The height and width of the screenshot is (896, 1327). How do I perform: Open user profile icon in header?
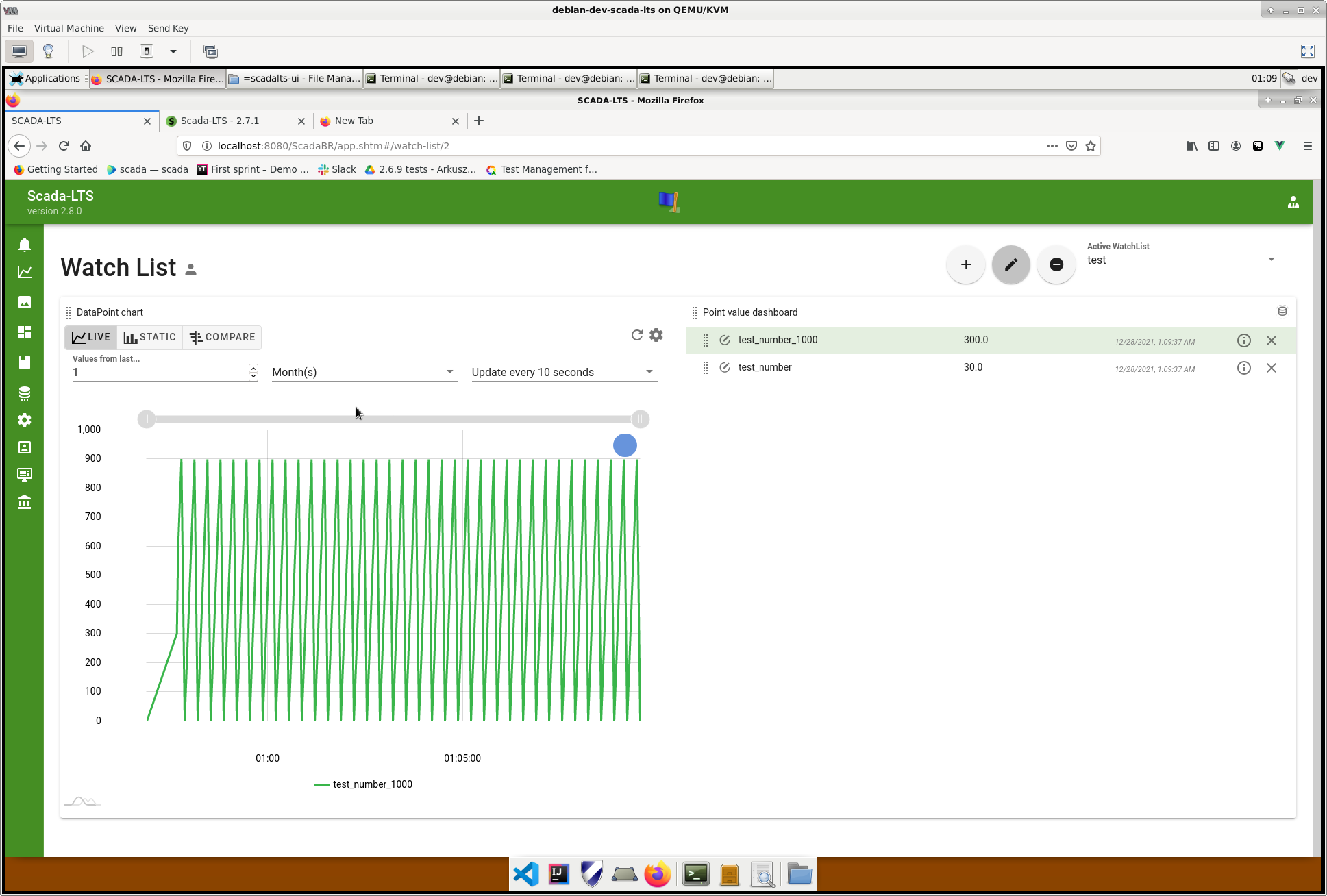click(x=1293, y=202)
